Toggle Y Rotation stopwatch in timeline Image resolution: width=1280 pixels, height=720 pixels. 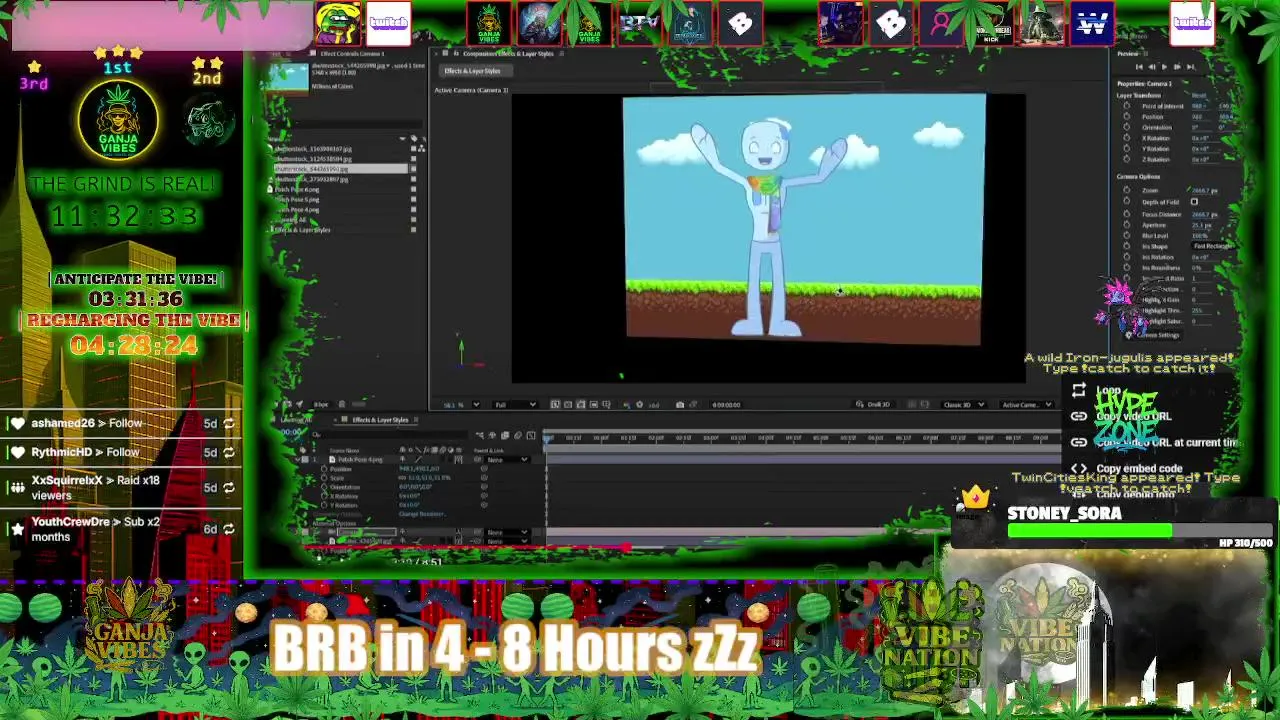pos(324,505)
